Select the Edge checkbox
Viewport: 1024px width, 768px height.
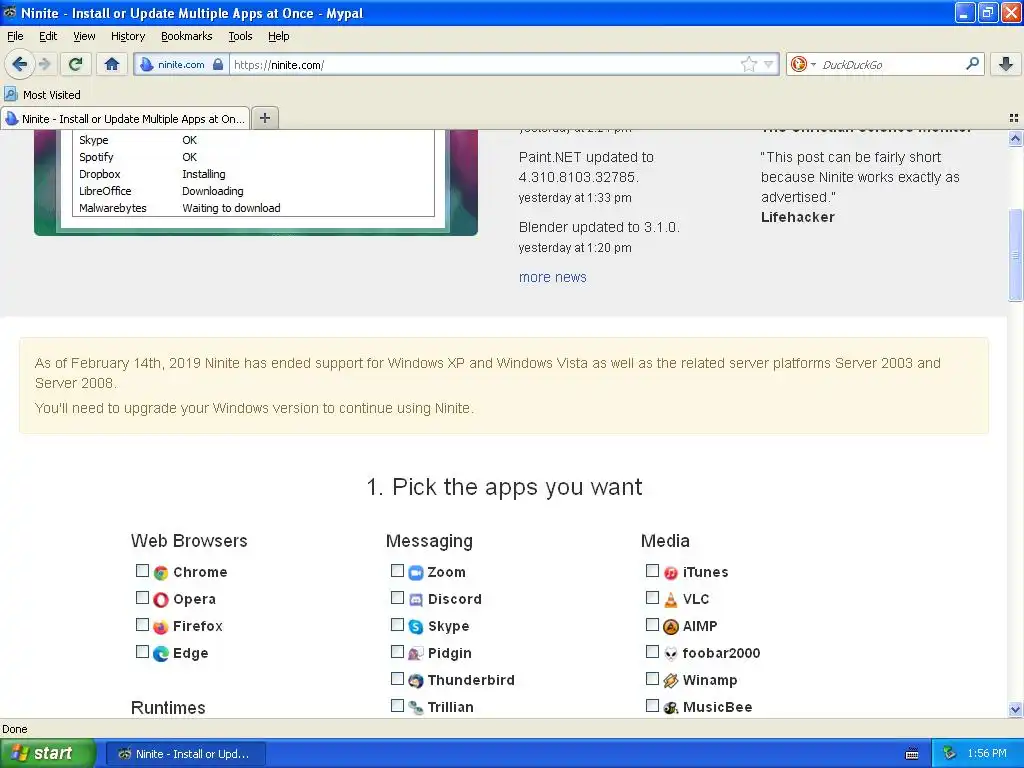point(142,652)
